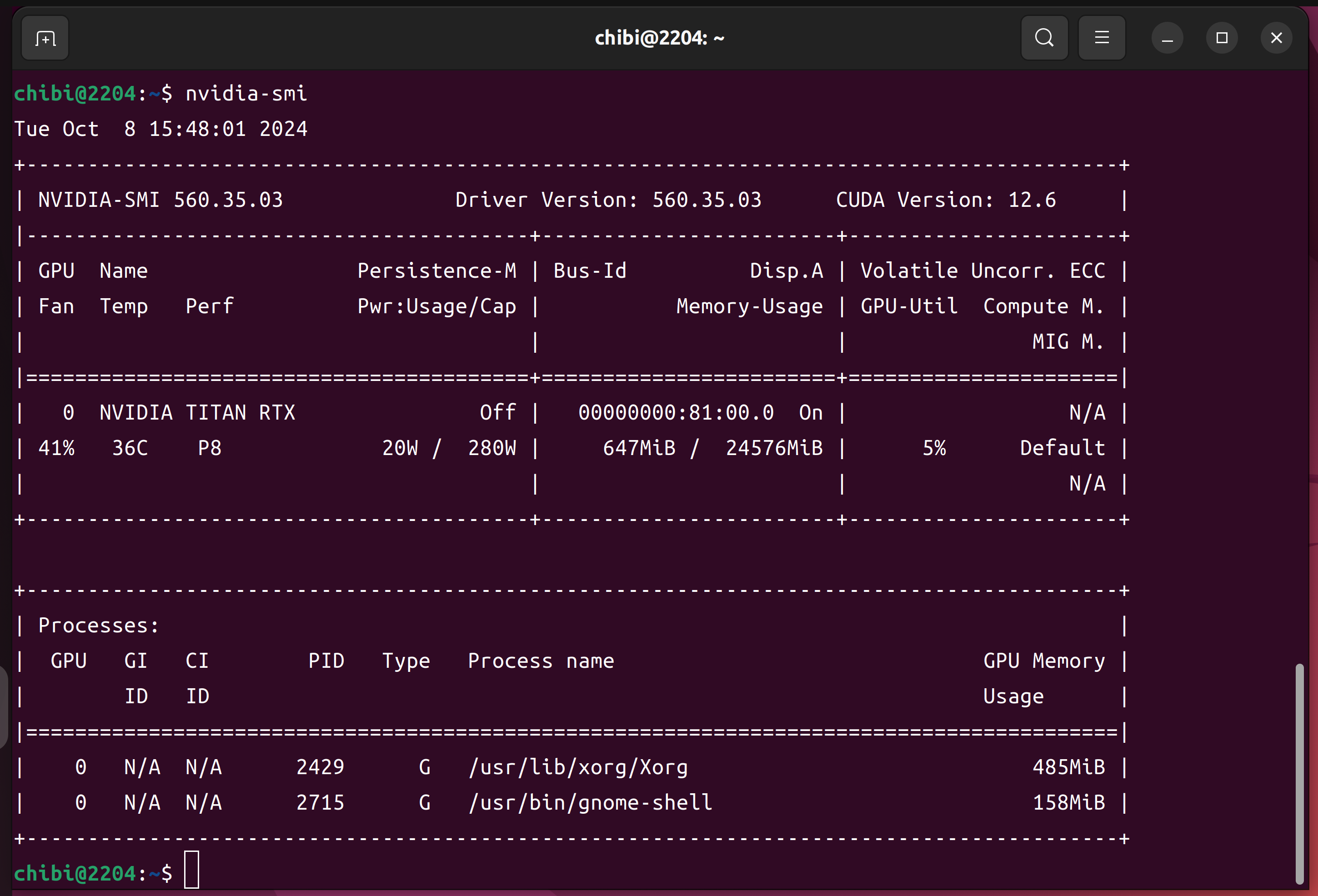1318x896 pixels.
Task: Click the timestamp line Tue Oct 8
Action: click(160, 129)
